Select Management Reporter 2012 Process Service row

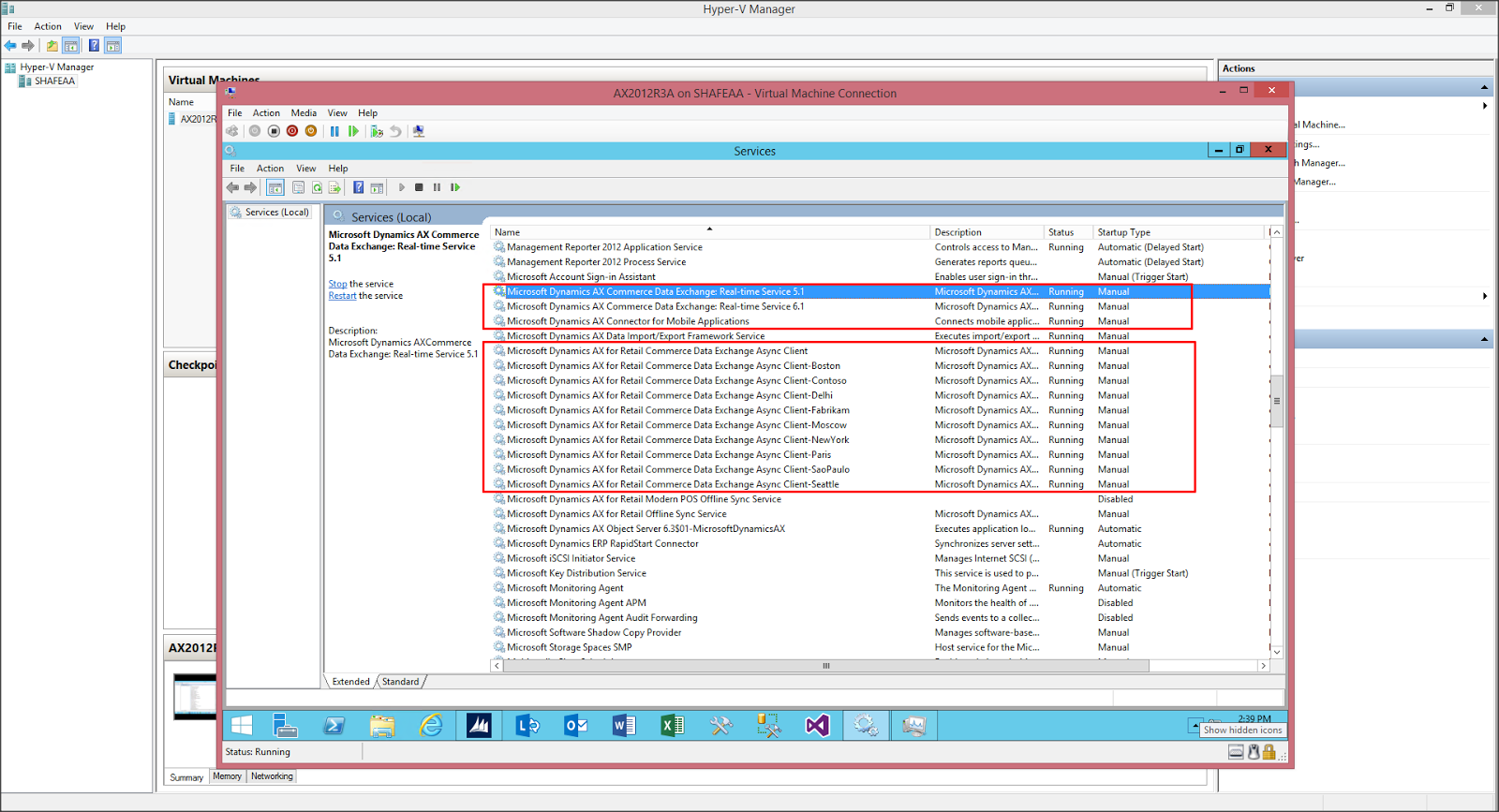pyautogui.click(x=881, y=262)
